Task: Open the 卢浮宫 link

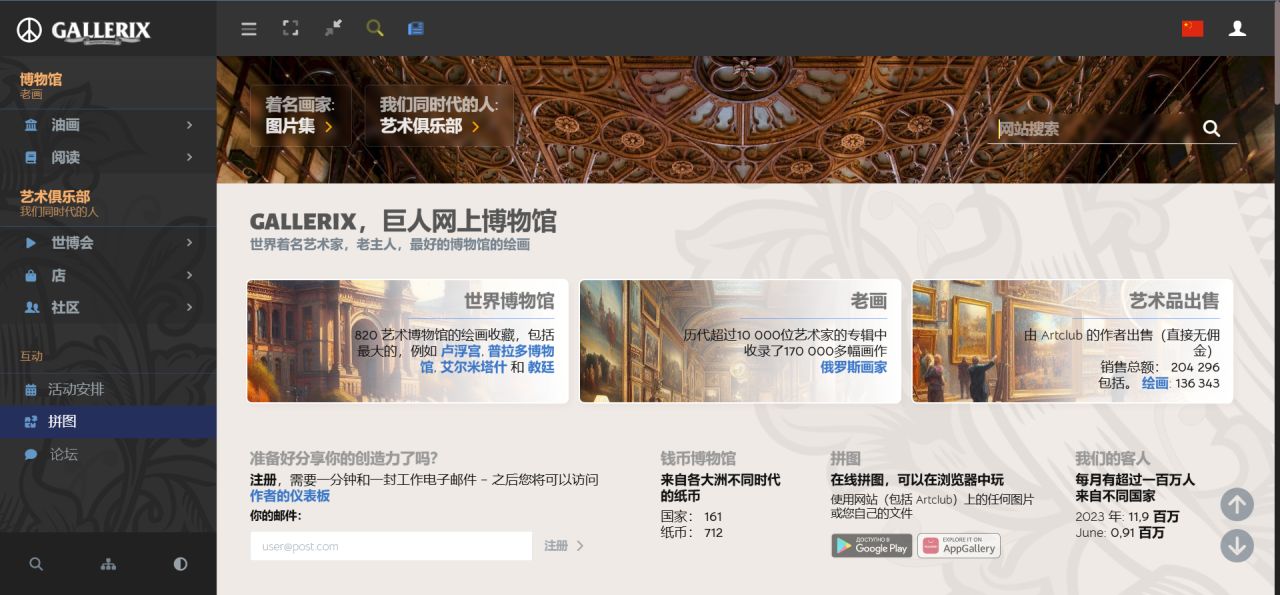Action: 461,351
